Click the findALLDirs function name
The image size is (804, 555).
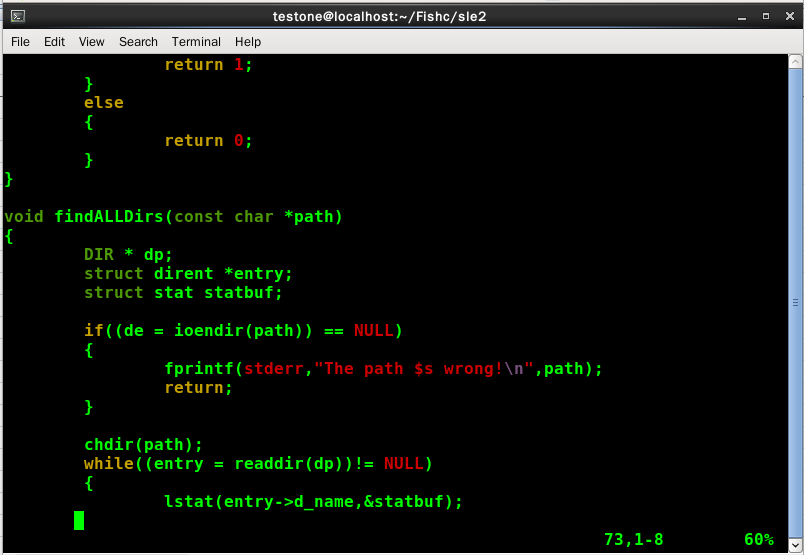click(109, 217)
